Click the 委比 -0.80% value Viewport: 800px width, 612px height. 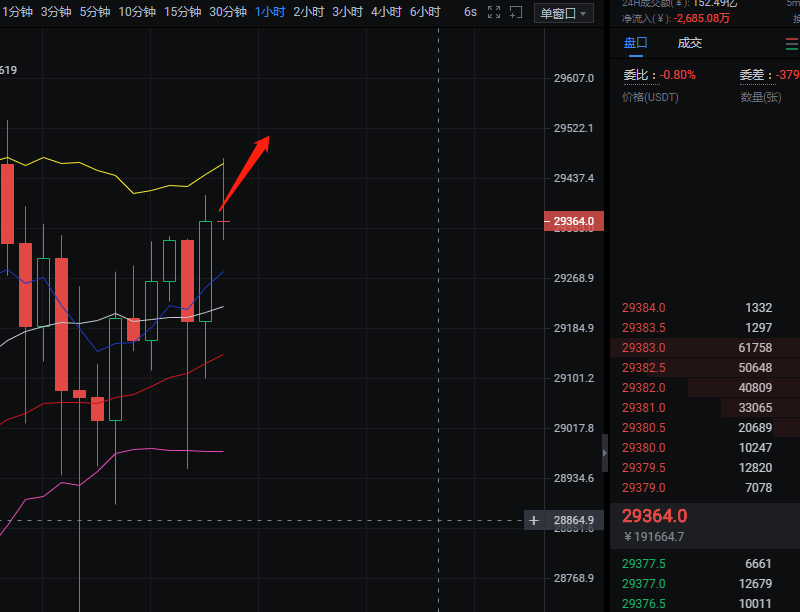[678, 75]
